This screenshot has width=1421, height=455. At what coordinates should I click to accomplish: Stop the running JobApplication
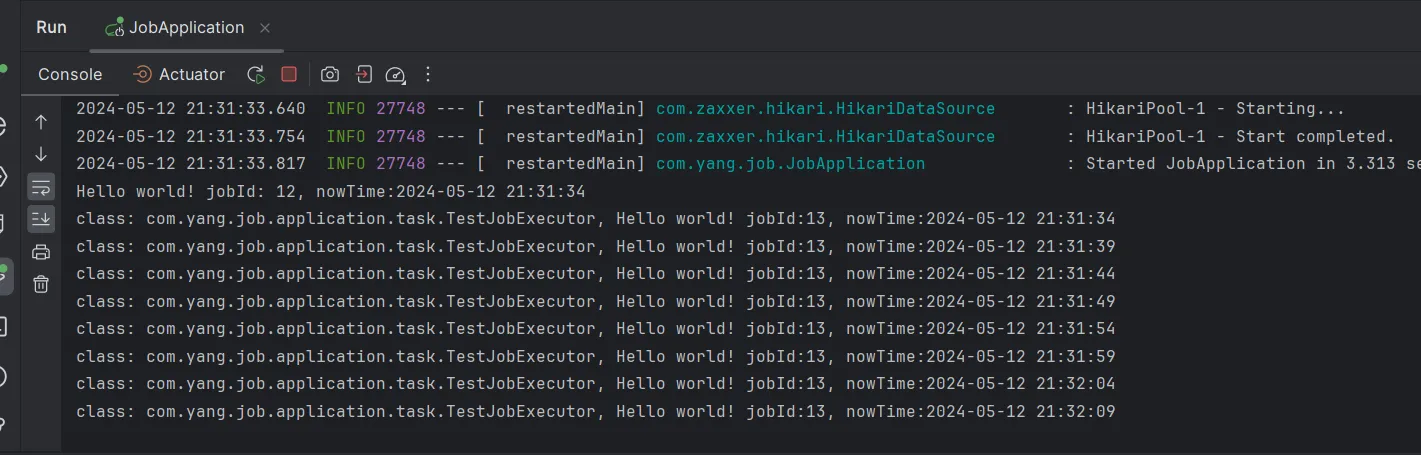[289, 74]
